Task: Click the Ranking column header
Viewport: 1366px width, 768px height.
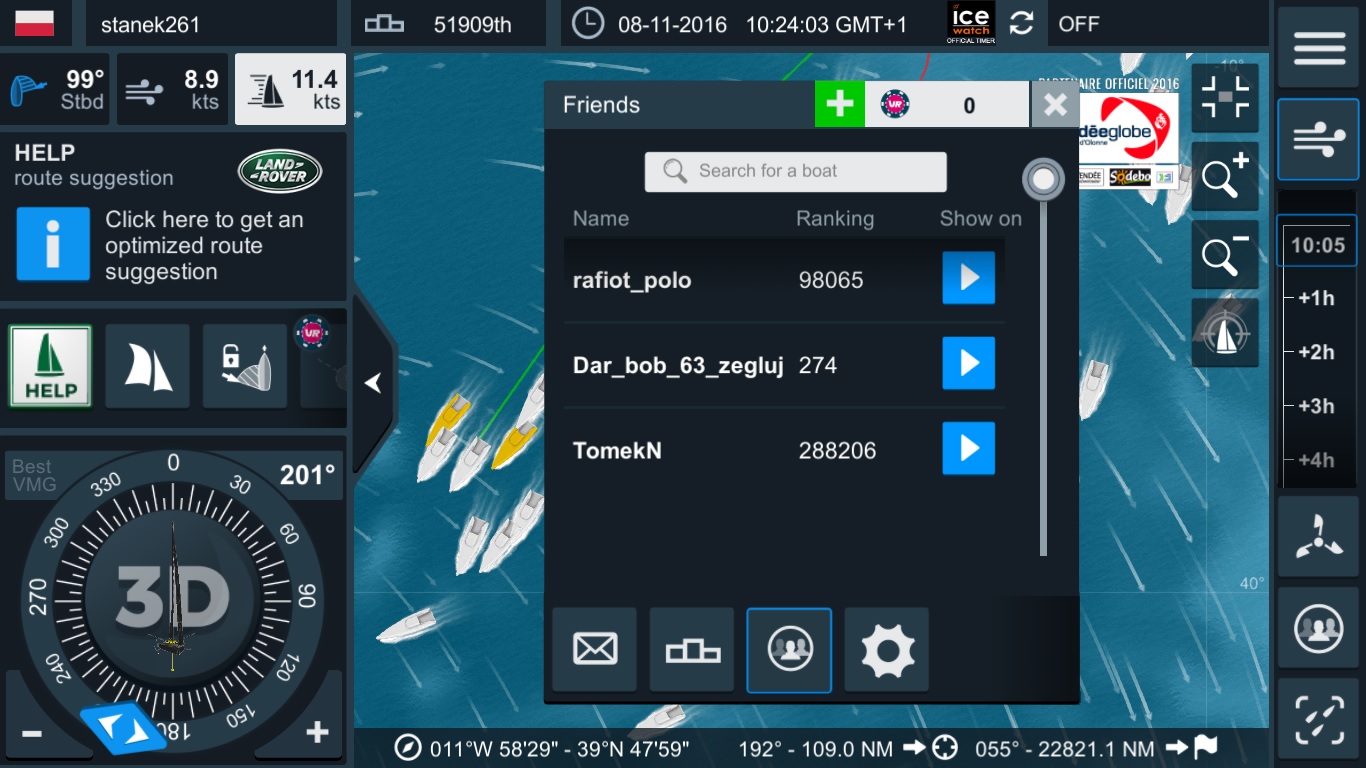Action: point(835,219)
